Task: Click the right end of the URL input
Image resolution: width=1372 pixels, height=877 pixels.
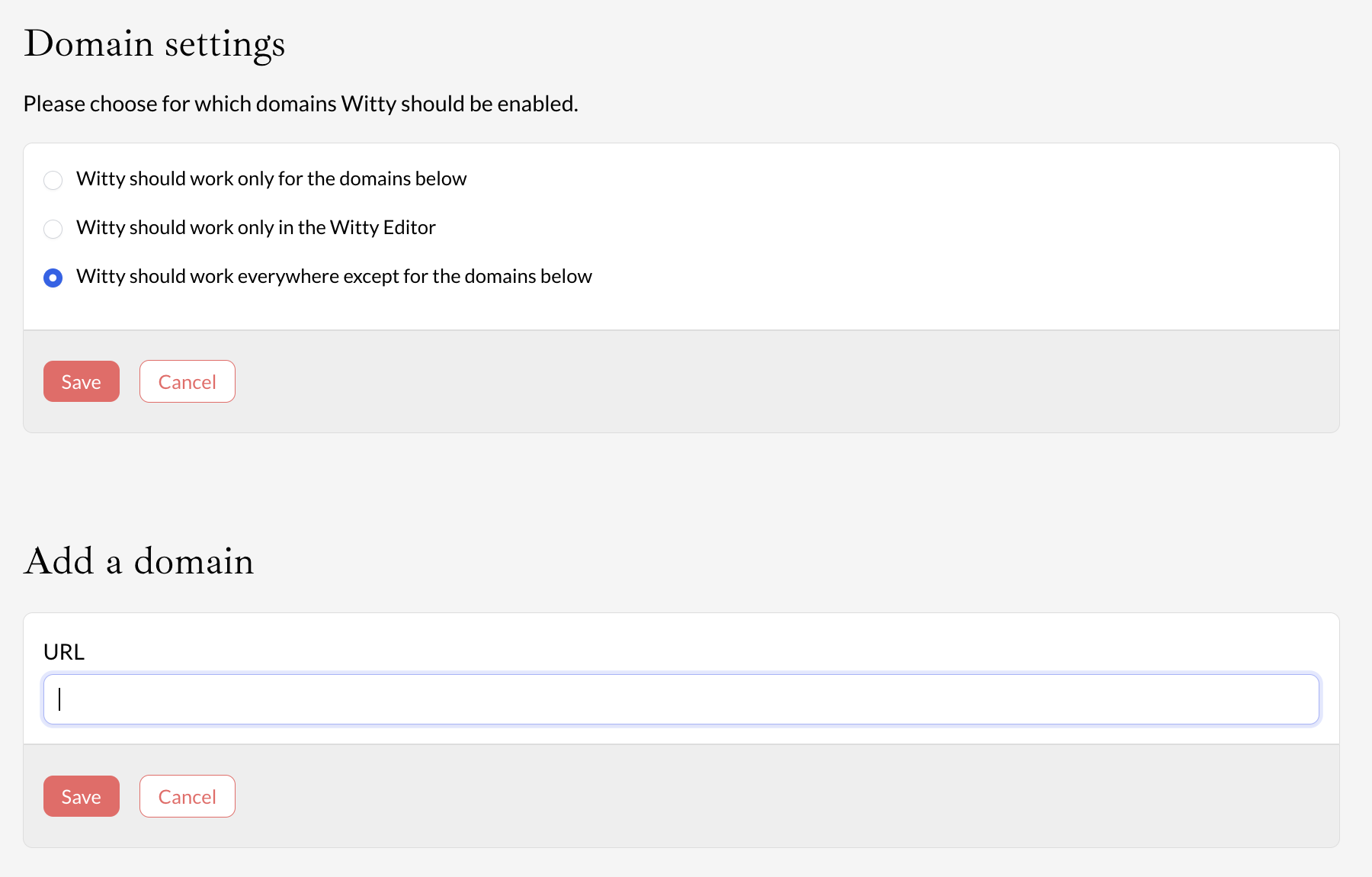Action: [x=1296, y=699]
